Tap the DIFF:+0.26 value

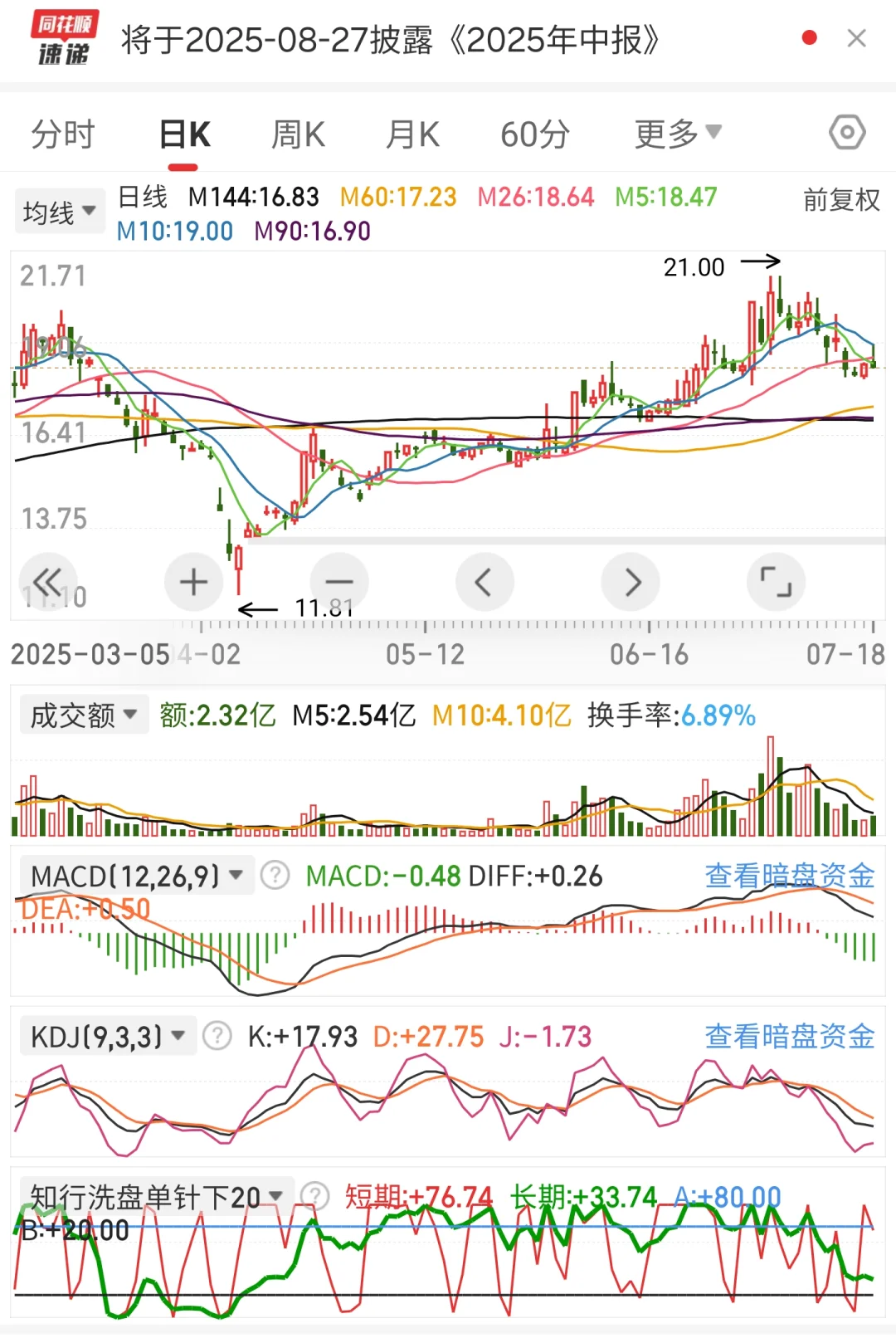click(535, 877)
